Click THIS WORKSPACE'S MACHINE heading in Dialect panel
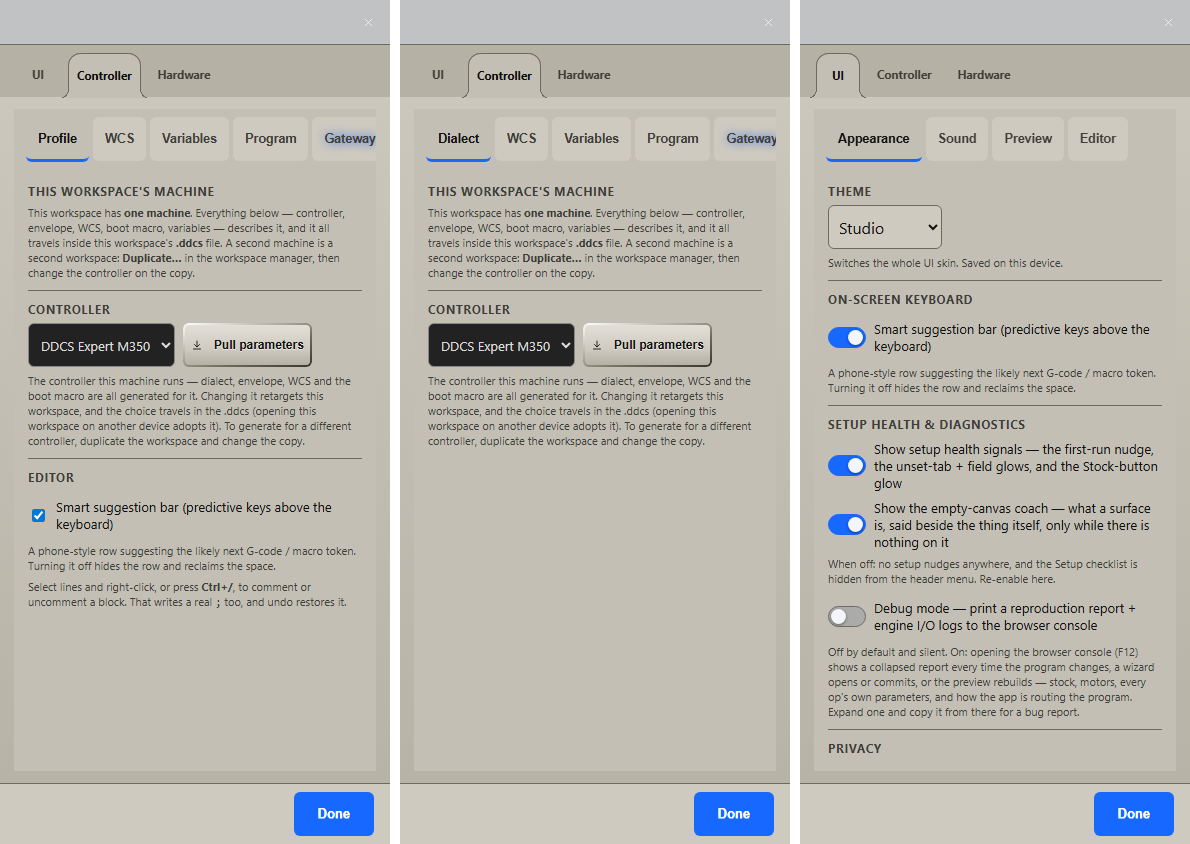This screenshot has width=1190, height=844. [521, 192]
